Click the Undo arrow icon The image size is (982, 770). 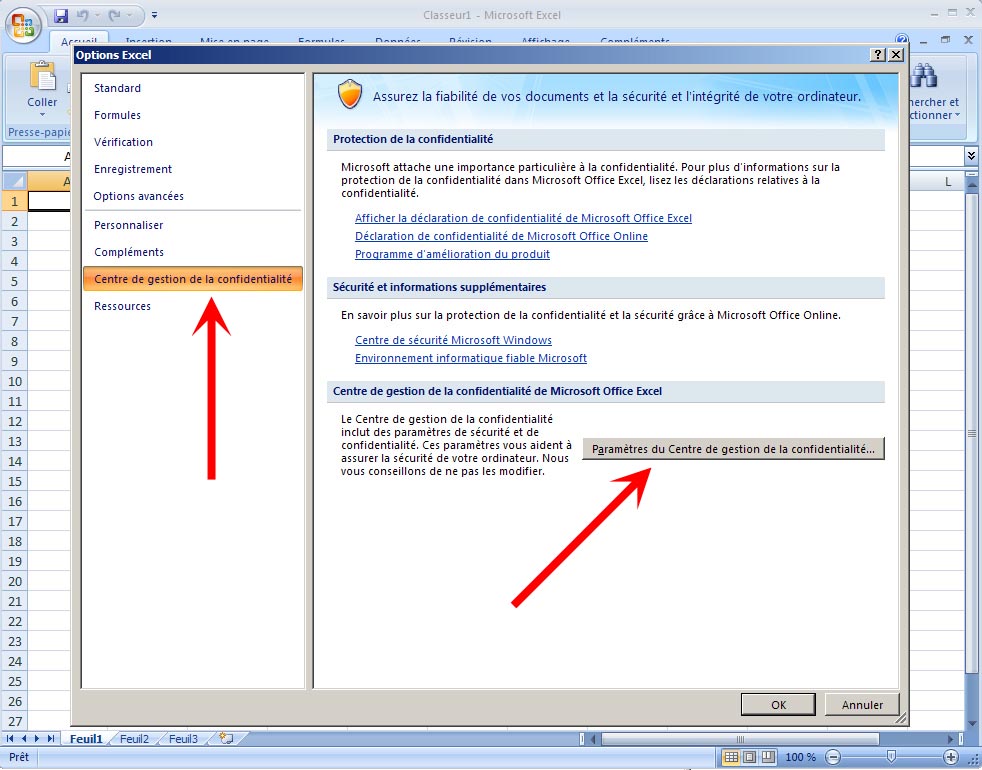(83, 15)
